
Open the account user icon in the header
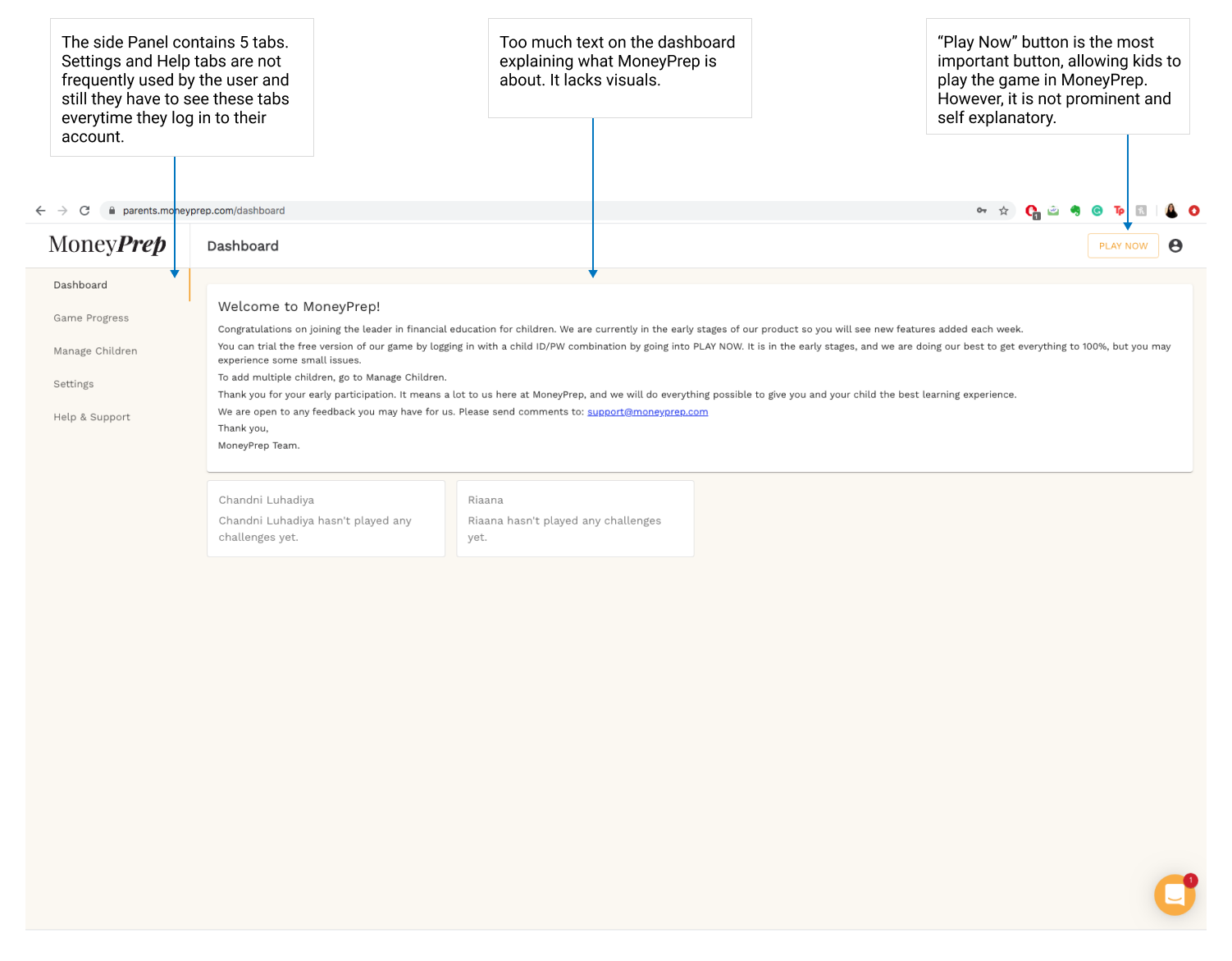coord(1175,245)
